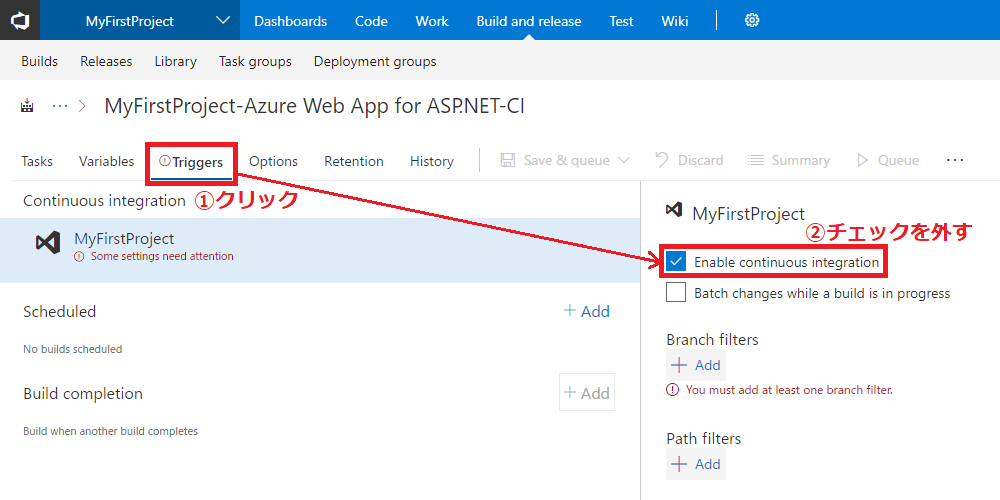Click the Discard undo arrow icon
The width and height of the screenshot is (1000, 500).
tap(661, 160)
